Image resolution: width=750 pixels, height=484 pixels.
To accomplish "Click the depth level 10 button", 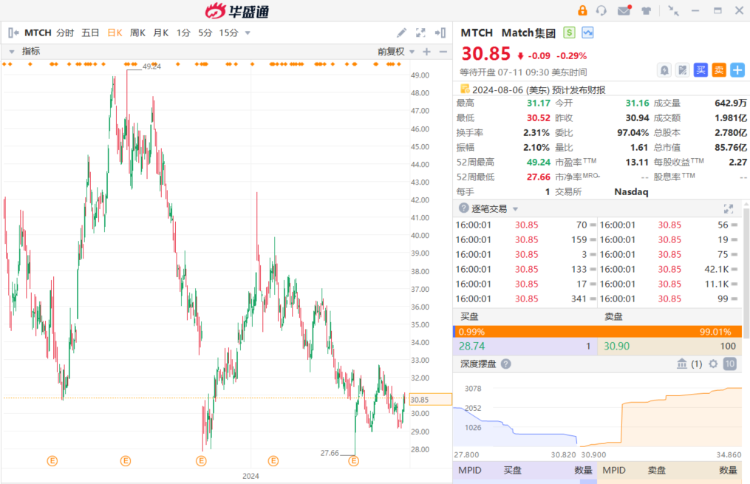I will pyautogui.click(x=729, y=364).
